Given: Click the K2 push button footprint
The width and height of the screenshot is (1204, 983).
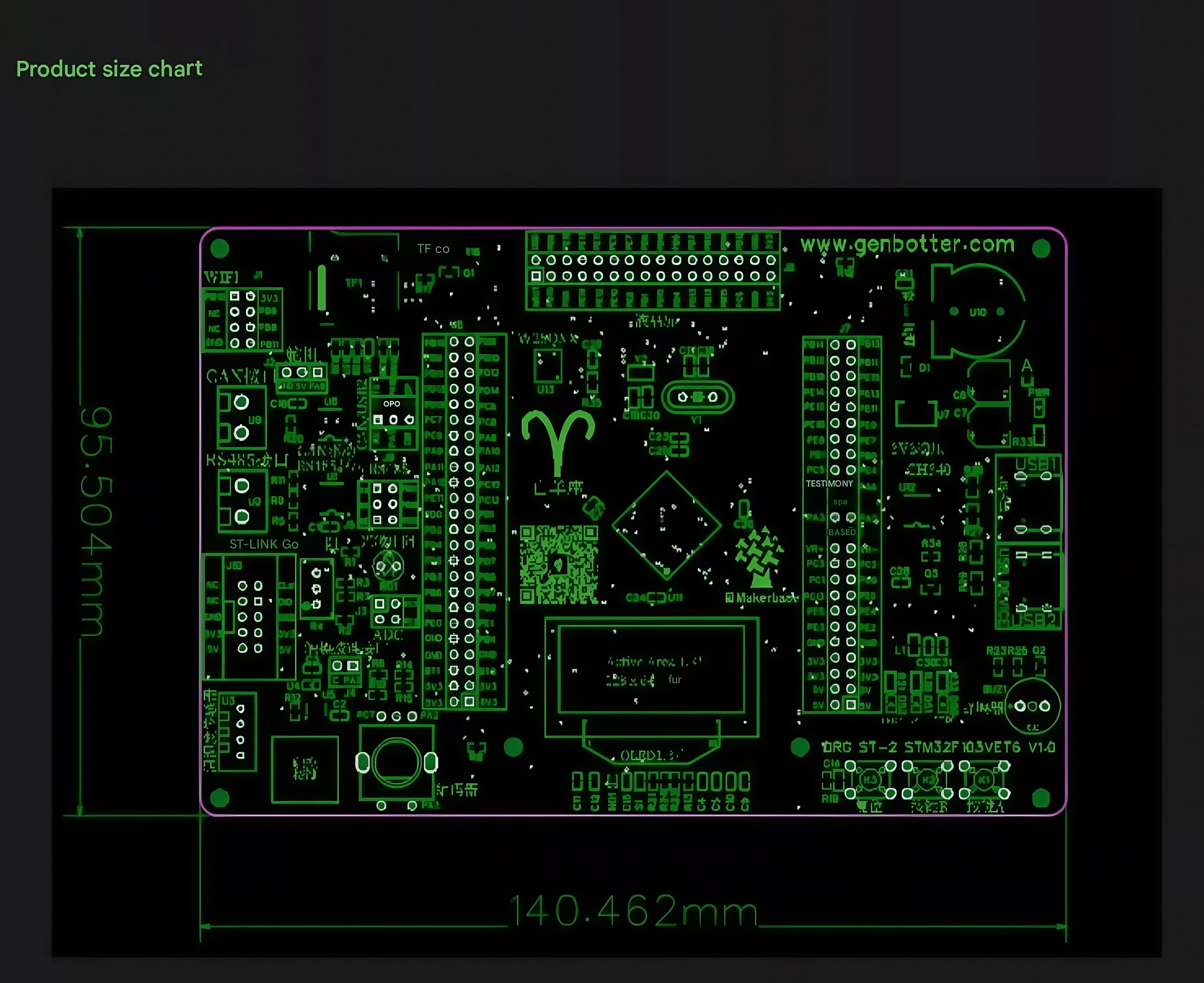Looking at the screenshot, I should click(x=927, y=780).
